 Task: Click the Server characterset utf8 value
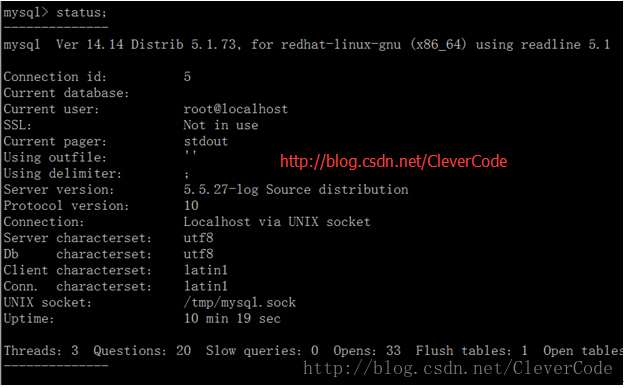coord(199,238)
